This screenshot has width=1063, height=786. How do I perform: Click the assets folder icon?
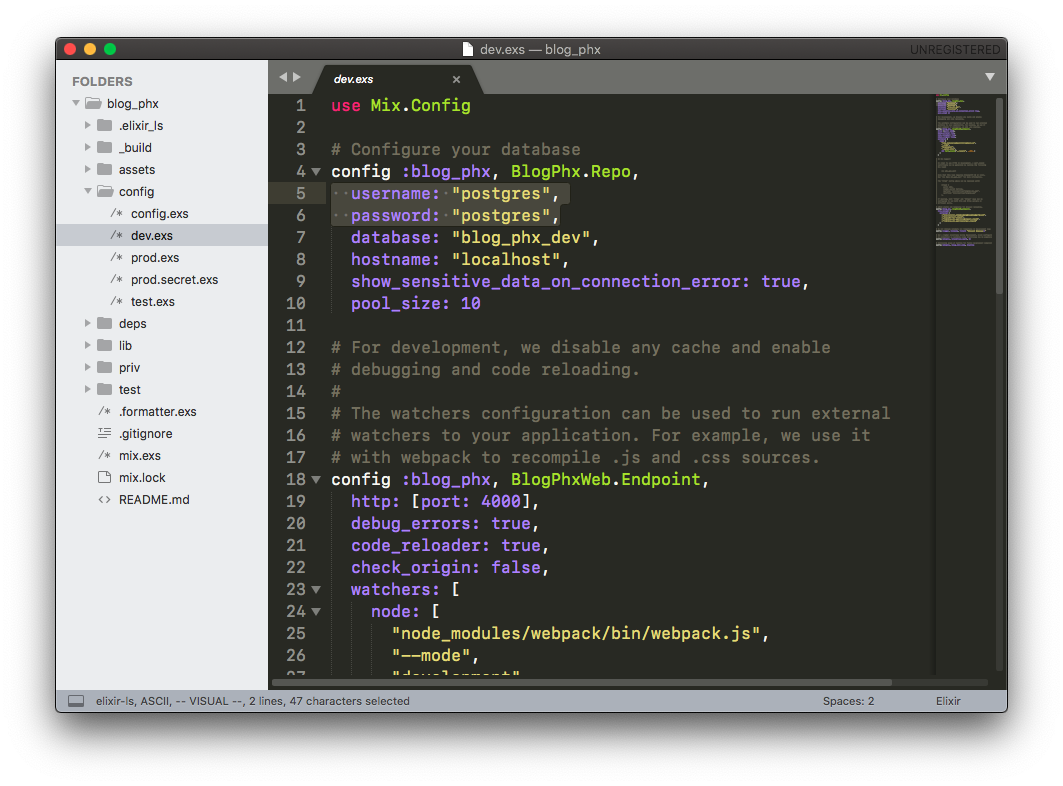pos(104,170)
